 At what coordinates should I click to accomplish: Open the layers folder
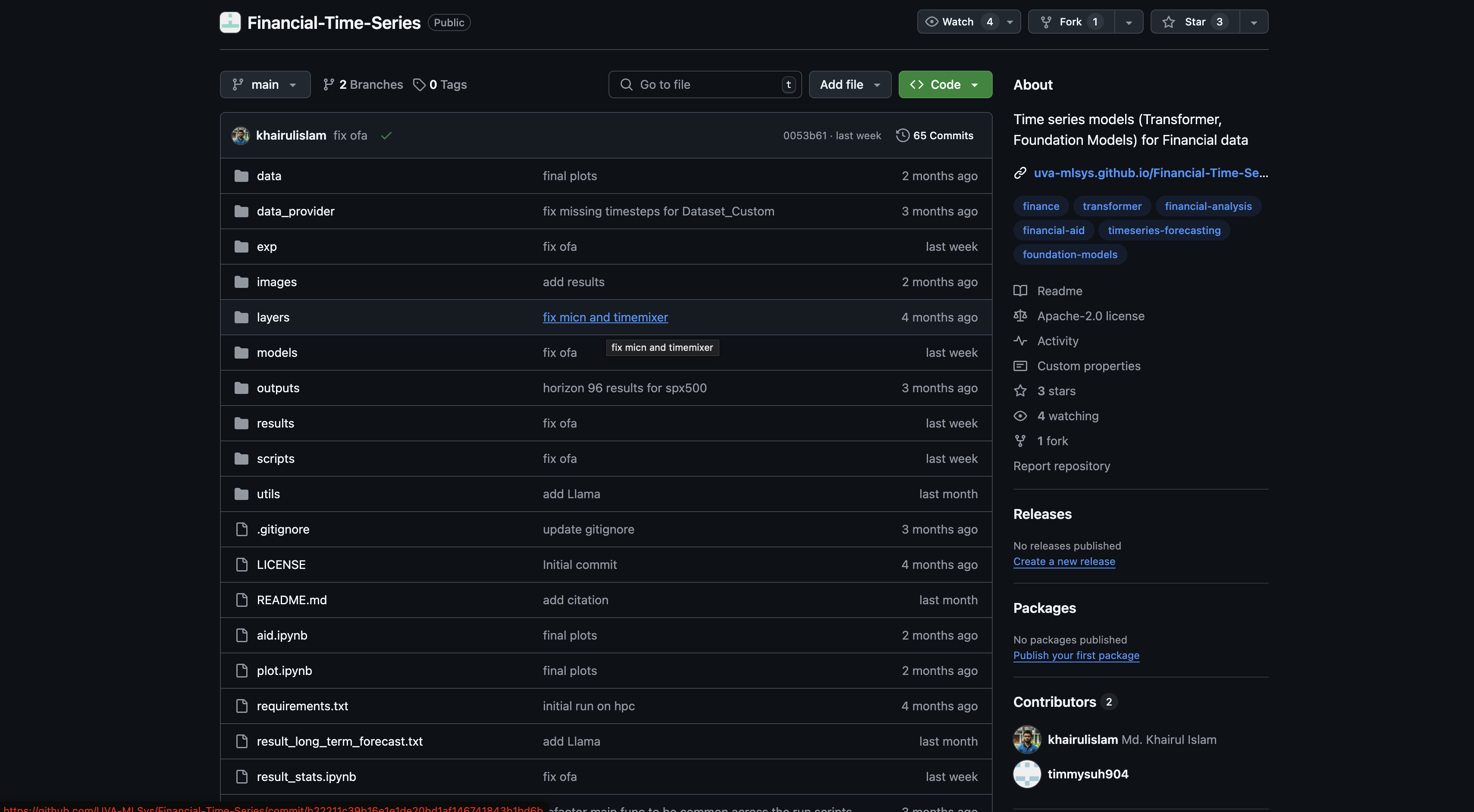[273, 317]
